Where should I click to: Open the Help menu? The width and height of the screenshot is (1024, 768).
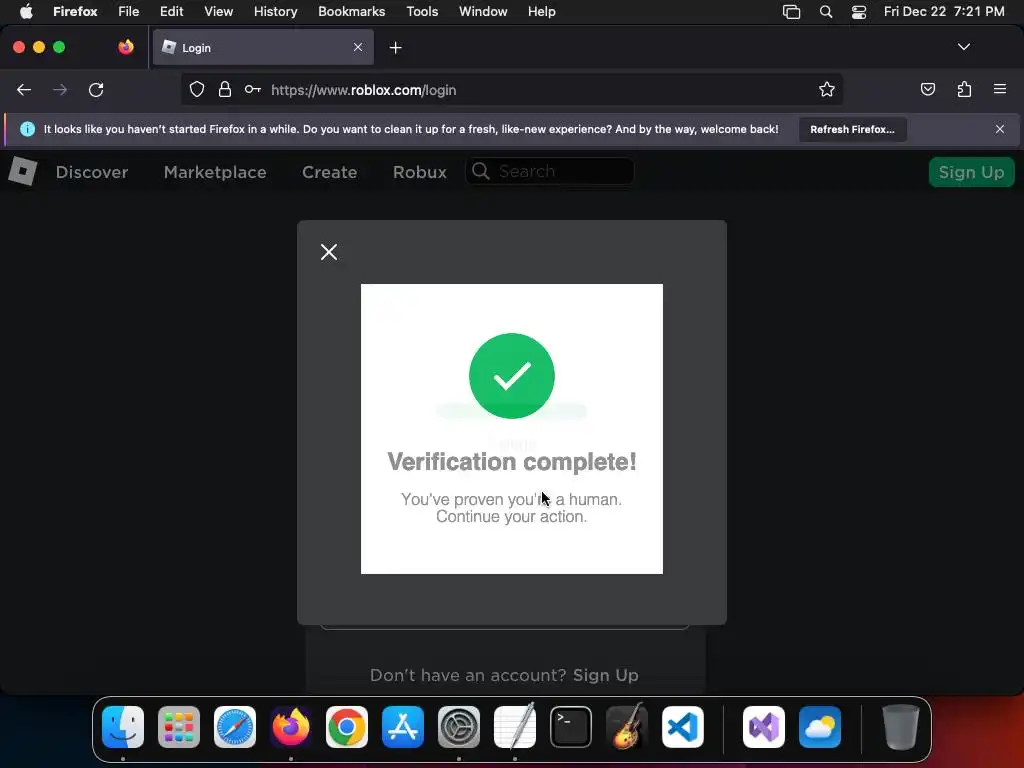(541, 12)
